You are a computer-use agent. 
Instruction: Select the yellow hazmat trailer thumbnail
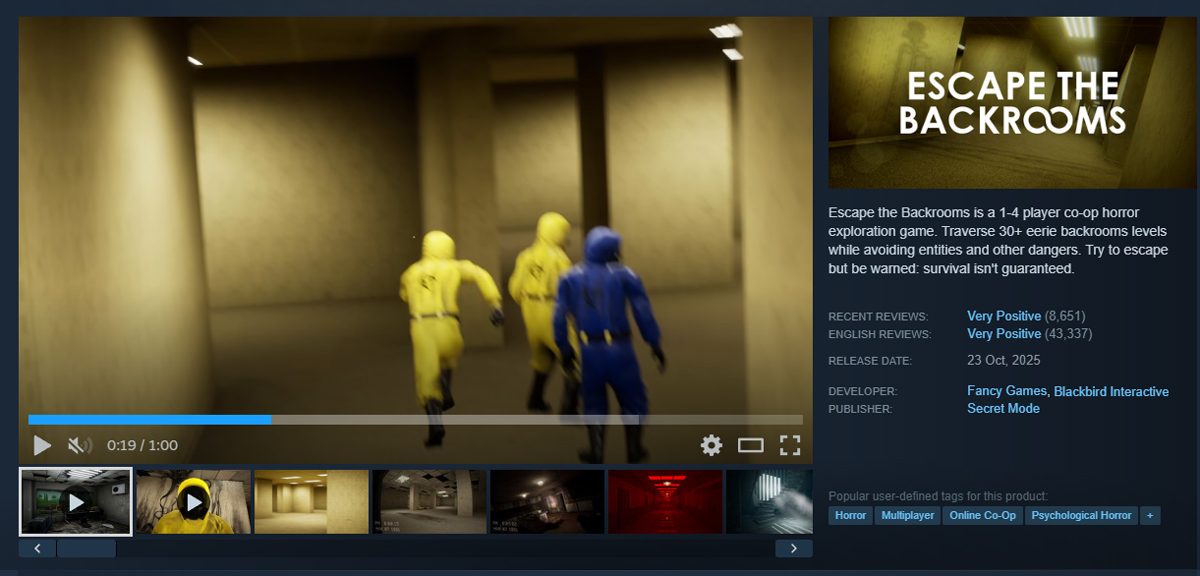(x=193, y=502)
